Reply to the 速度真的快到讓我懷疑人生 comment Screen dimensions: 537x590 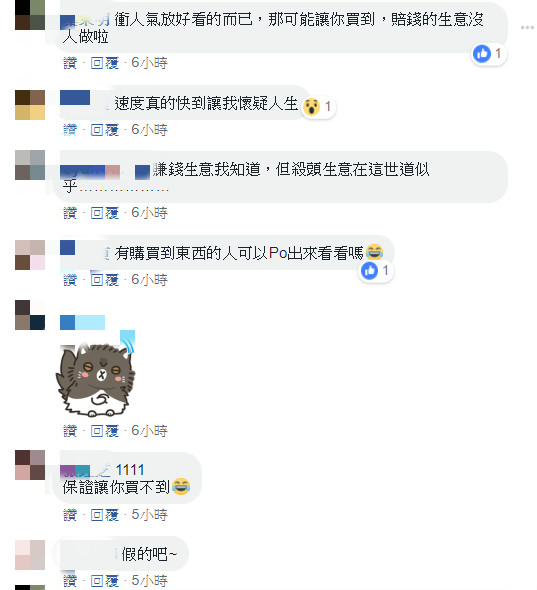coord(105,130)
